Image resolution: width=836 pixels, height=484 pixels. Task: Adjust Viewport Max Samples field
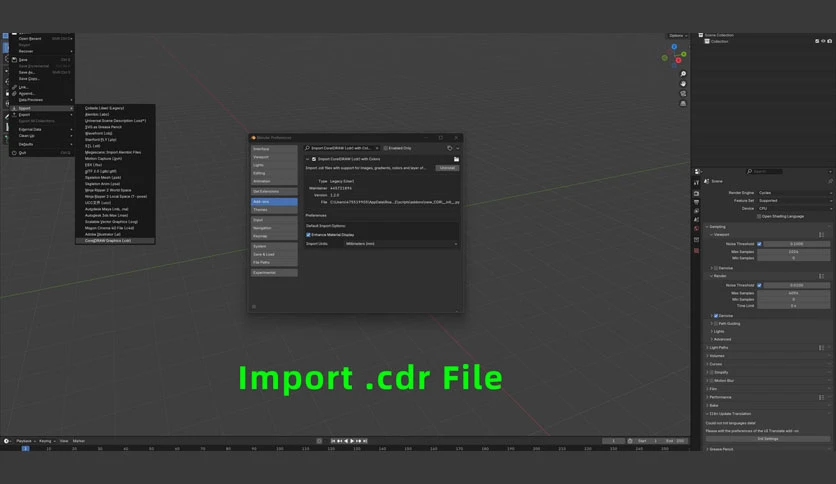pos(793,252)
